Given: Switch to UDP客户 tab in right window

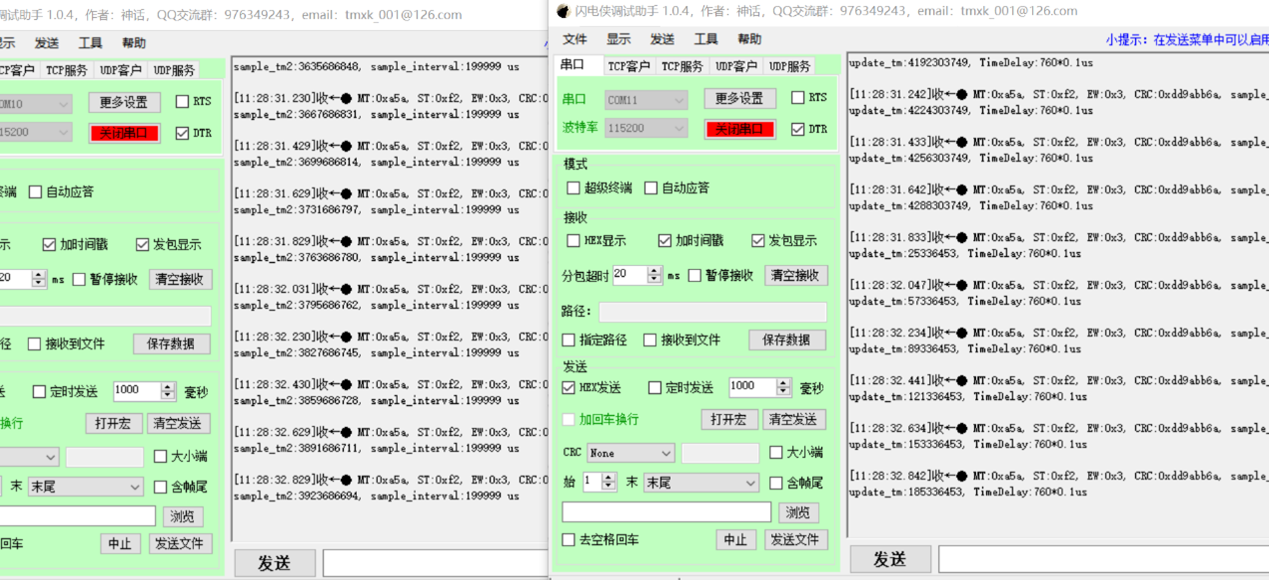Looking at the screenshot, I should pos(736,66).
